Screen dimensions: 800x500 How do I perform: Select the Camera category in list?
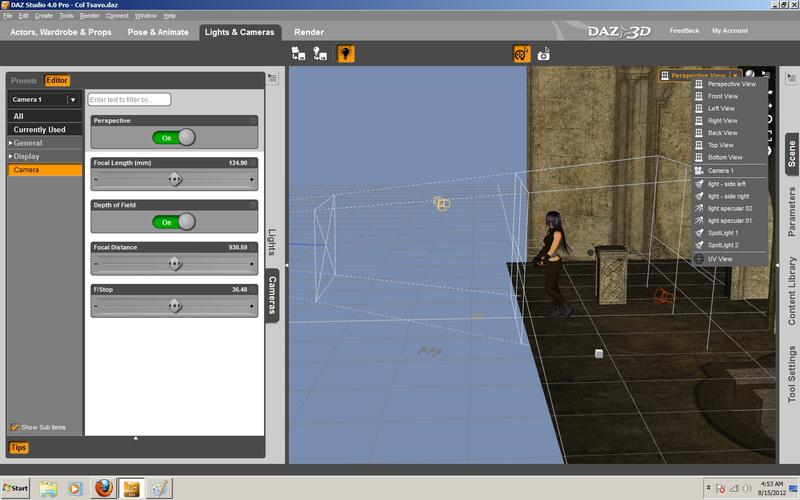coord(45,170)
